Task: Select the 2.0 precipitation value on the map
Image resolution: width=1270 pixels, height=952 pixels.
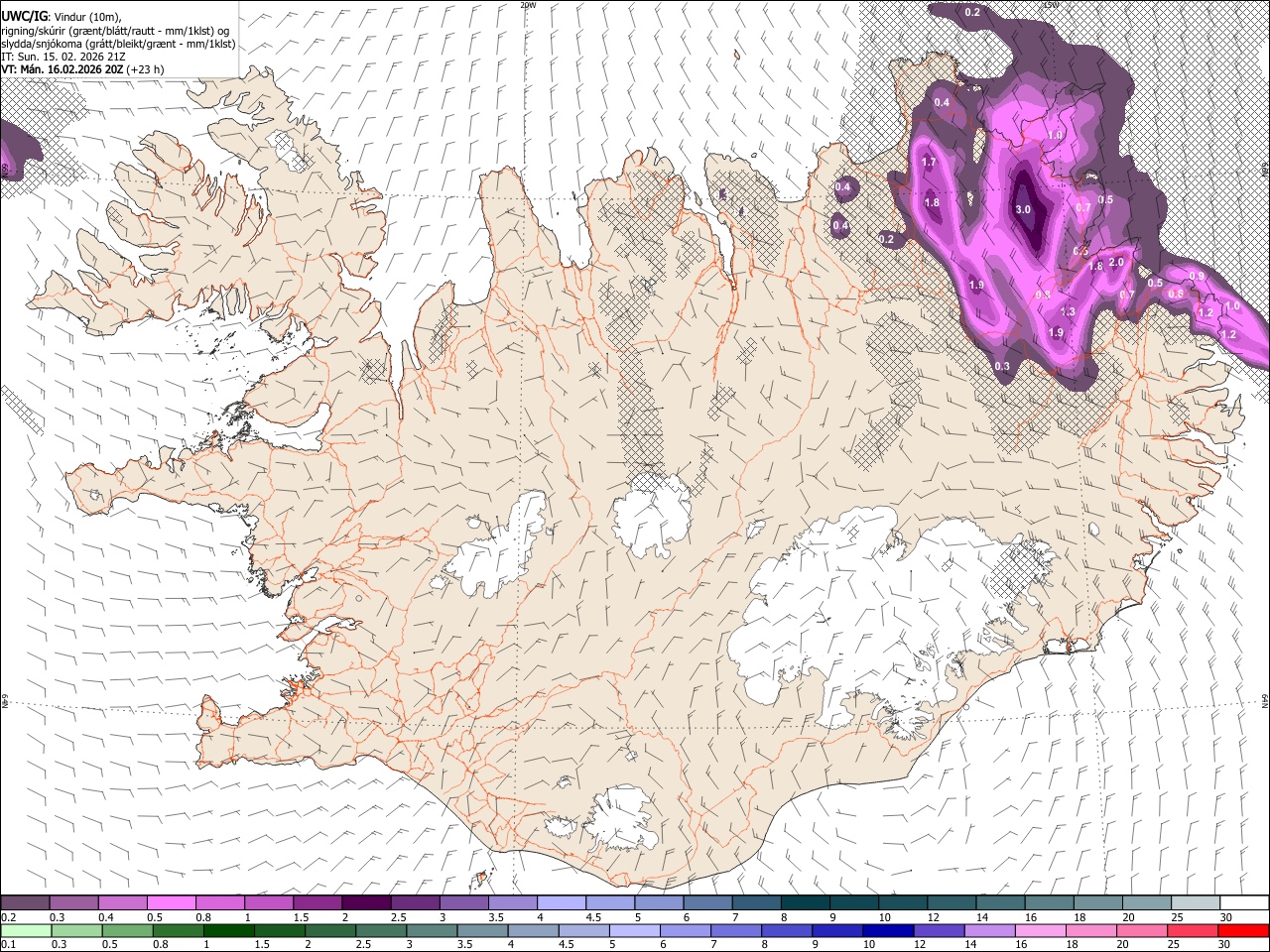Action: point(1116,262)
